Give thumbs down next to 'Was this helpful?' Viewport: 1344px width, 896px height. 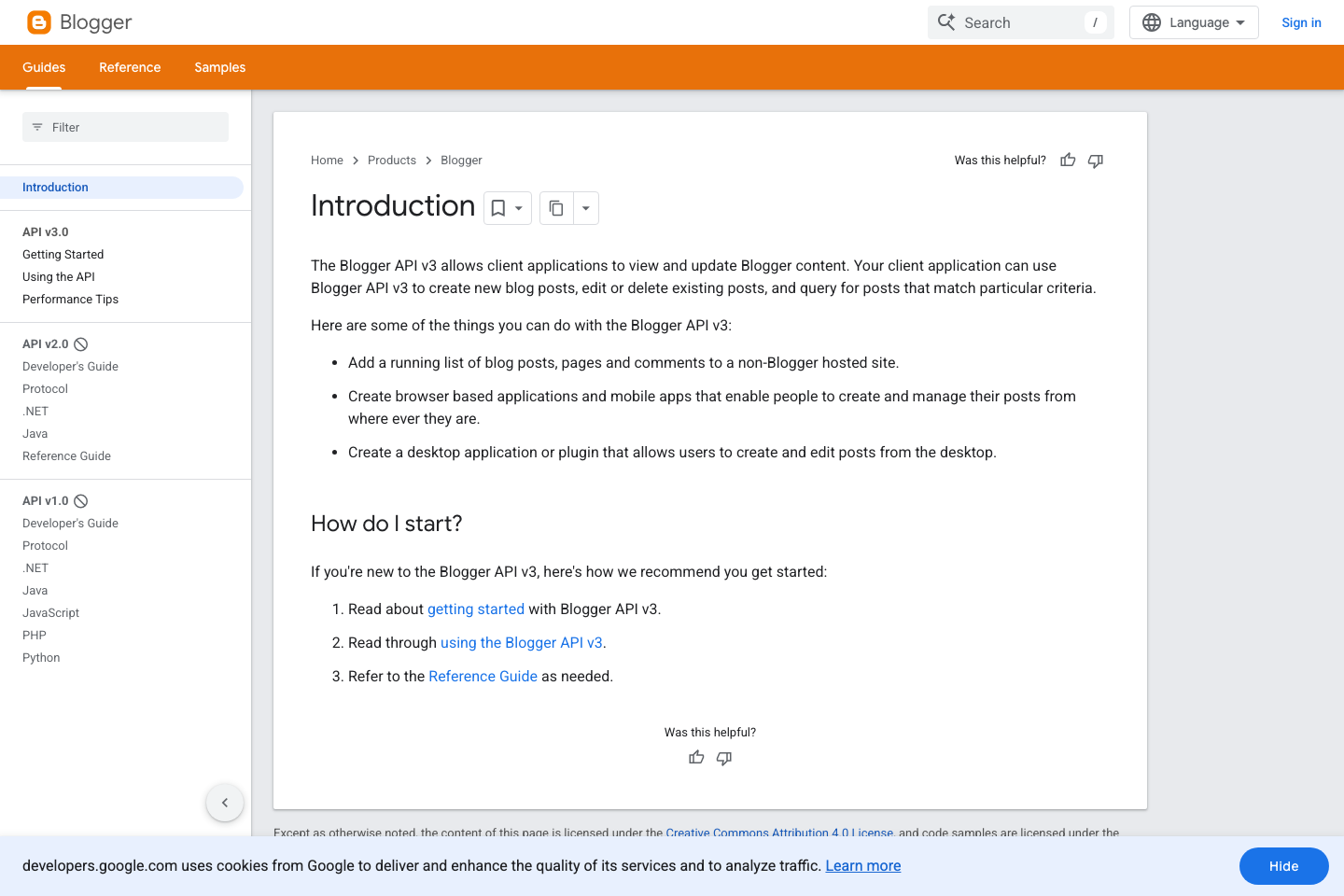click(1095, 161)
